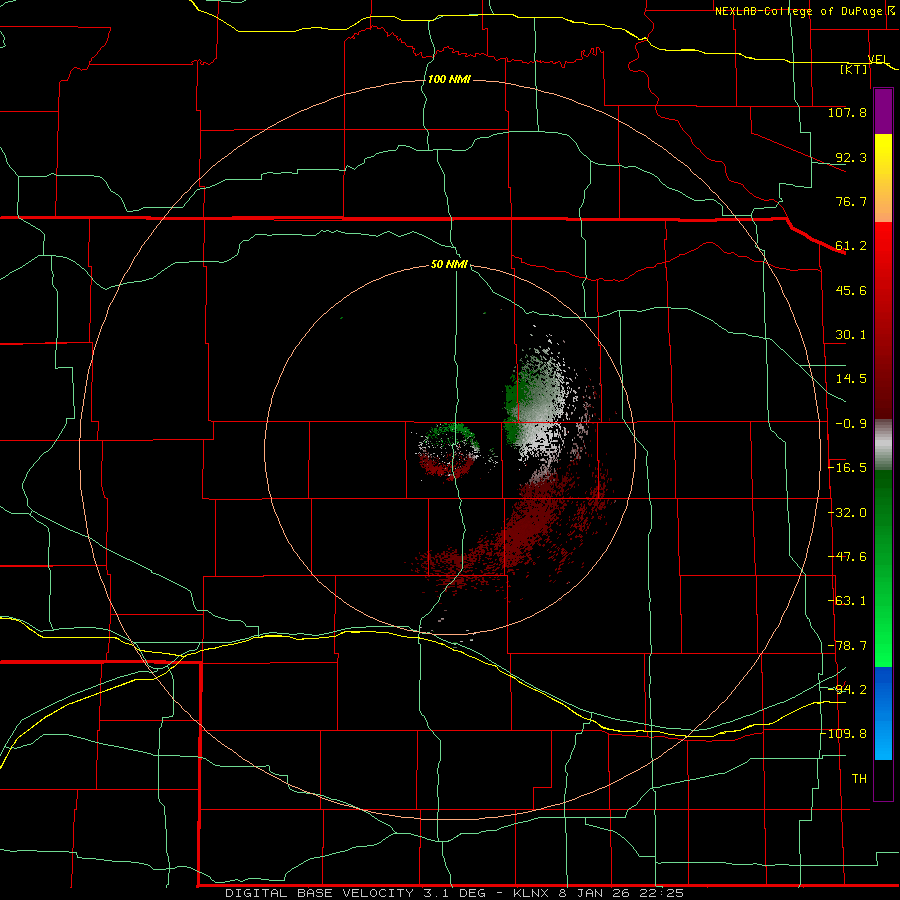Click the 92.3 value on the velocity scale
900x900 pixels.
pyautogui.click(x=851, y=157)
